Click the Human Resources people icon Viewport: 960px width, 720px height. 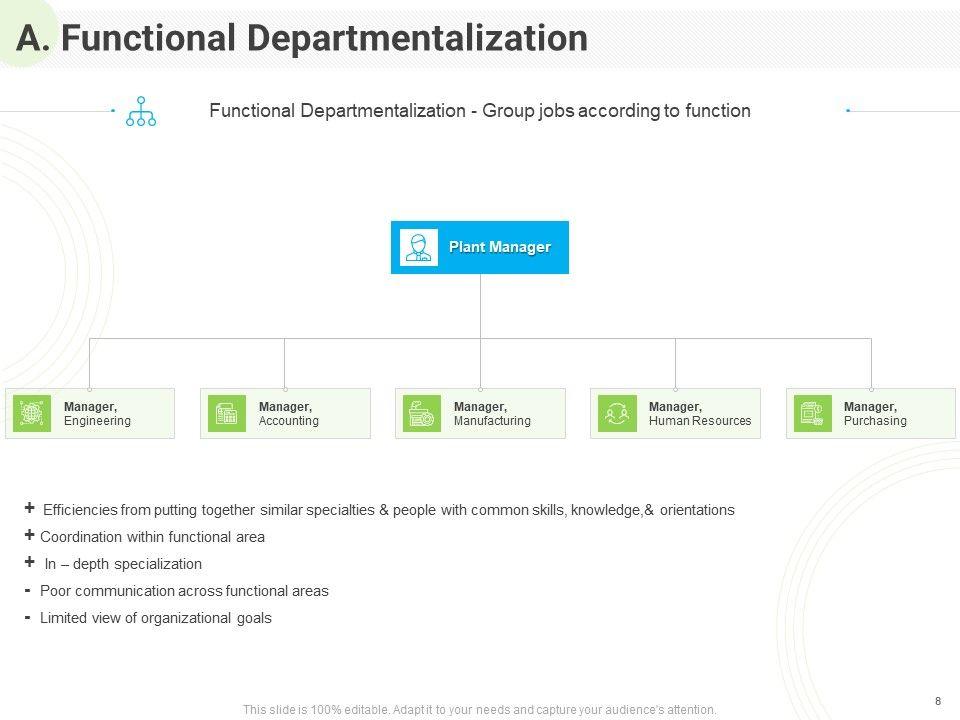pos(617,413)
